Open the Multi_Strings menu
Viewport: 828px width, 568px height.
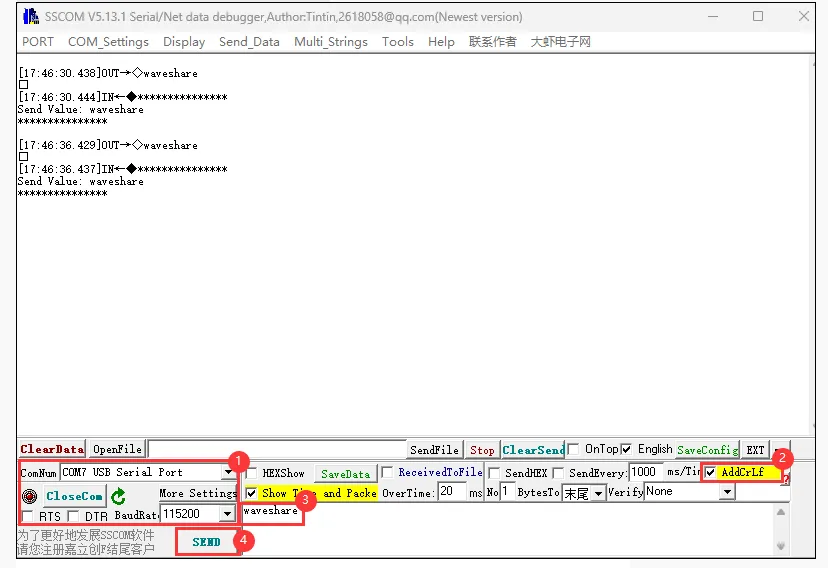tap(330, 42)
